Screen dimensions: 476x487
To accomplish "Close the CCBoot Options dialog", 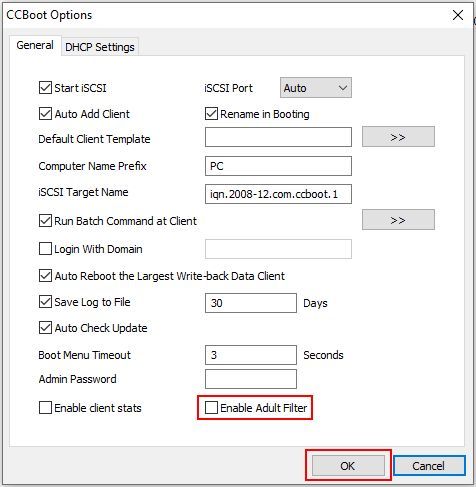I will tap(458, 15).
